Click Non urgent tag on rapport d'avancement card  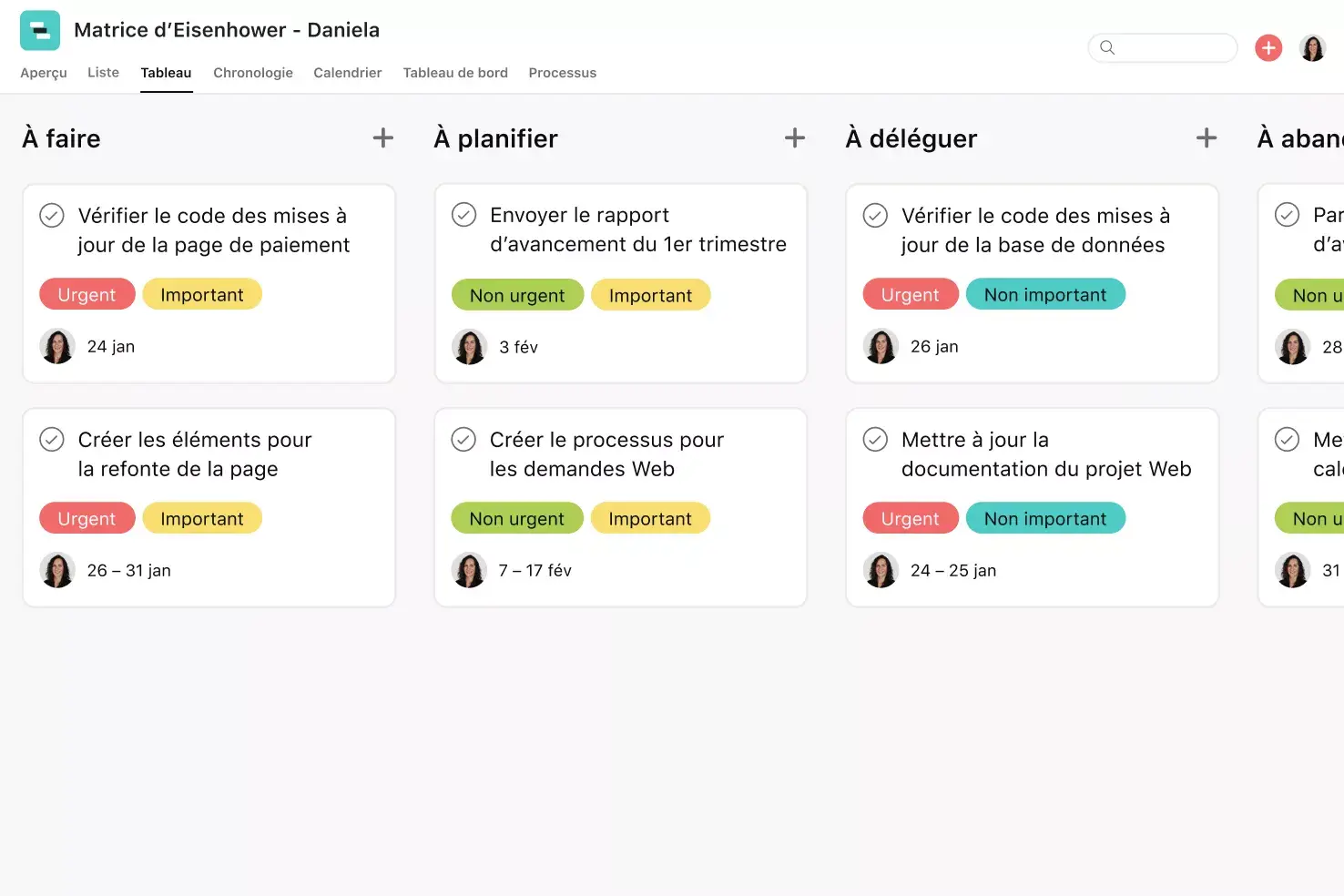pyautogui.click(x=517, y=295)
